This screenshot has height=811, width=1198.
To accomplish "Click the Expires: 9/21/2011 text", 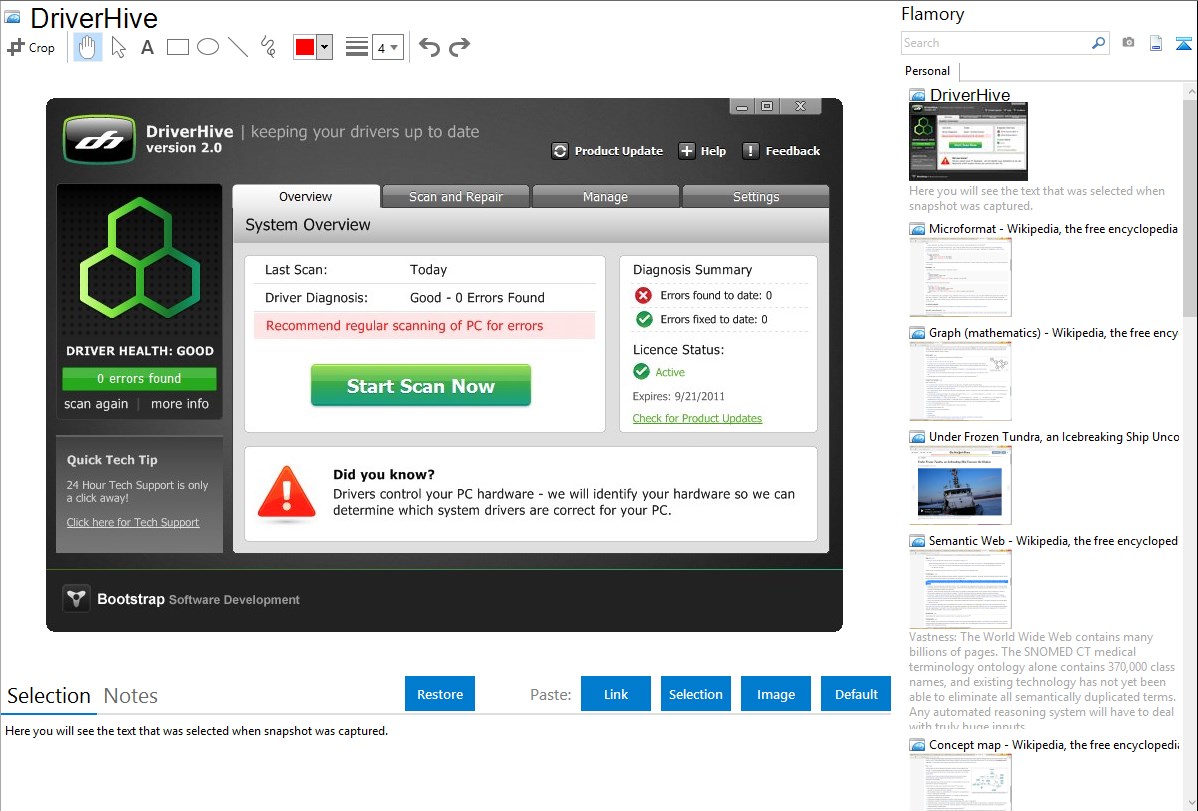I will pyautogui.click(x=678, y=396).
